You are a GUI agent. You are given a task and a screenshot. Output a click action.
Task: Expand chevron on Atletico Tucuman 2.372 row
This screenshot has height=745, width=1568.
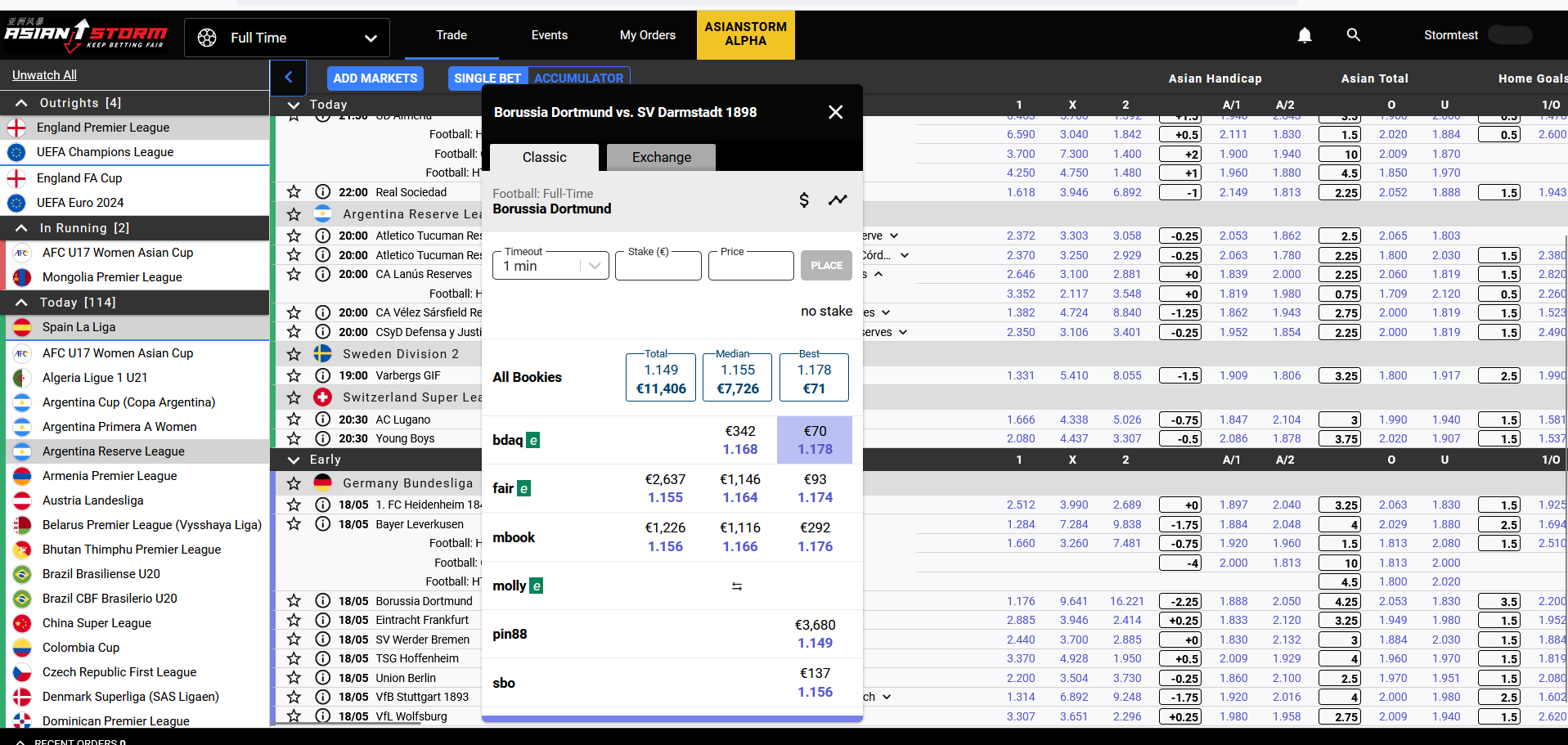point(894,236)
